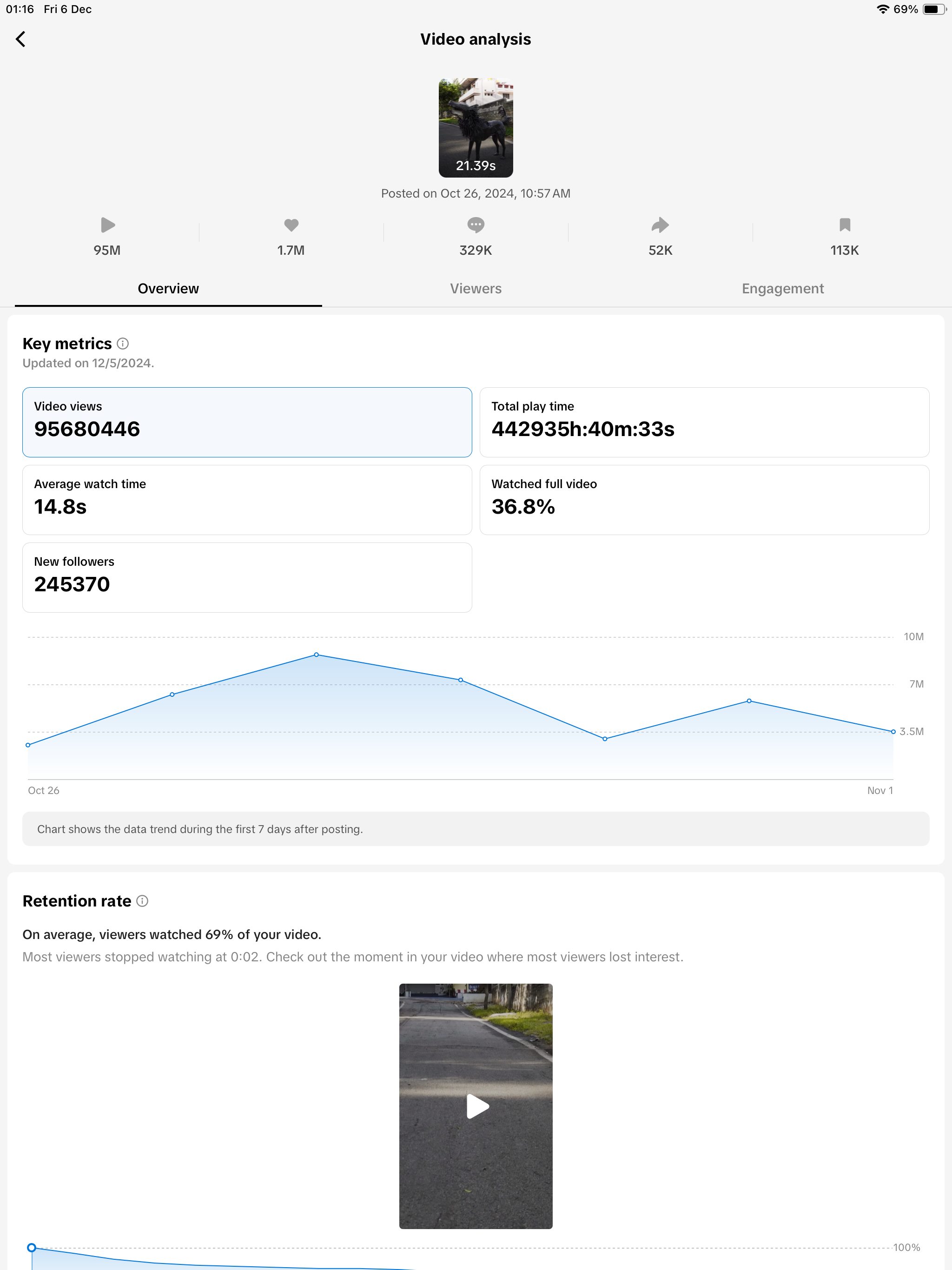Image resolution: width=952 pixels, height=1270 pixels.
Task: Open the 21.39s video thumbnail
Action: 476,127
